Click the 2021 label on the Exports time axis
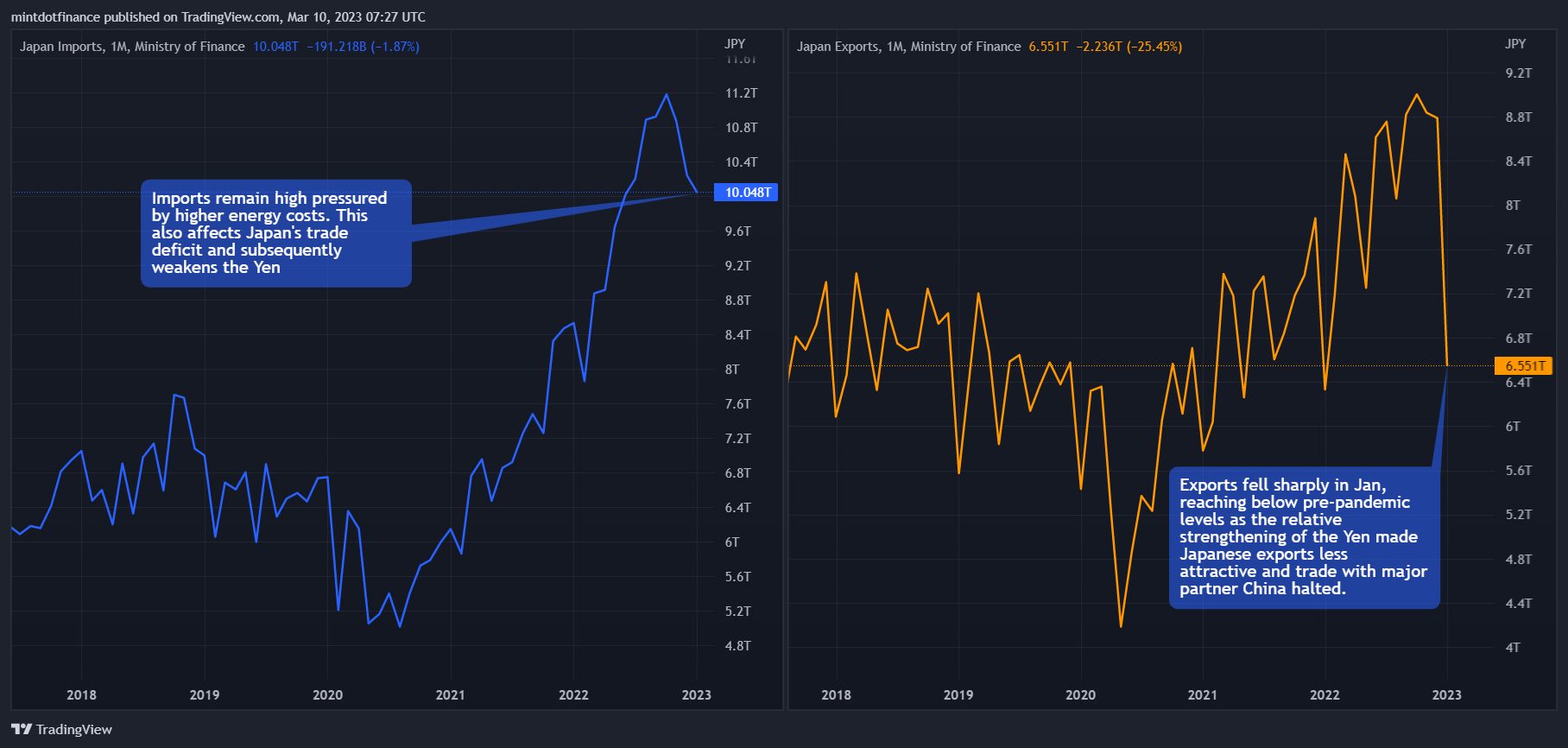The width and height of the screenshot is (1568, 748). [x=1203, y=695]
